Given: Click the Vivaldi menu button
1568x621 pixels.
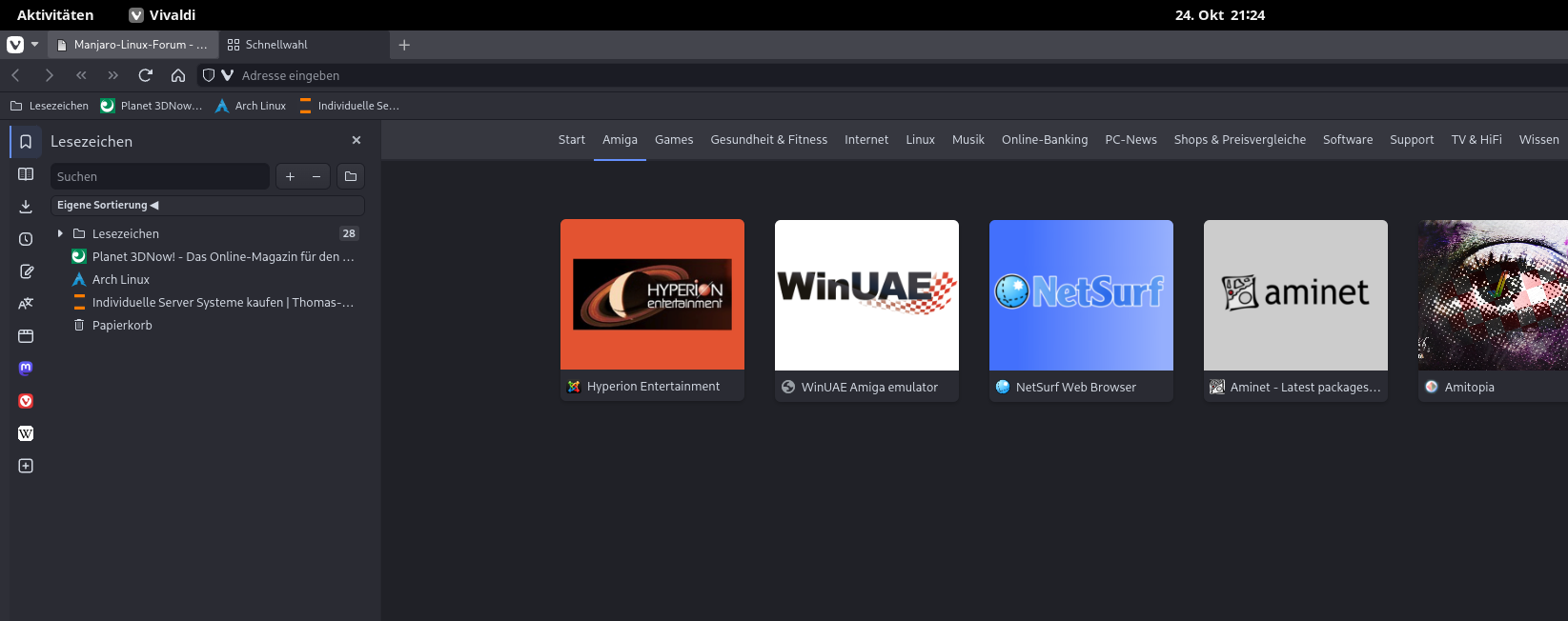Looking at the screenshot, I should [x=15, y=45].
